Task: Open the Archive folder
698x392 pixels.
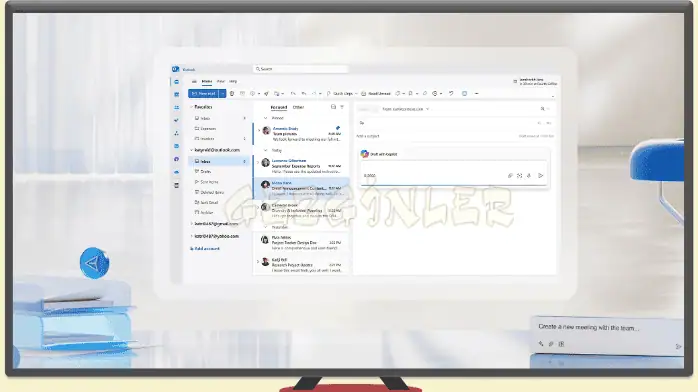Action: tap(220, 213)
